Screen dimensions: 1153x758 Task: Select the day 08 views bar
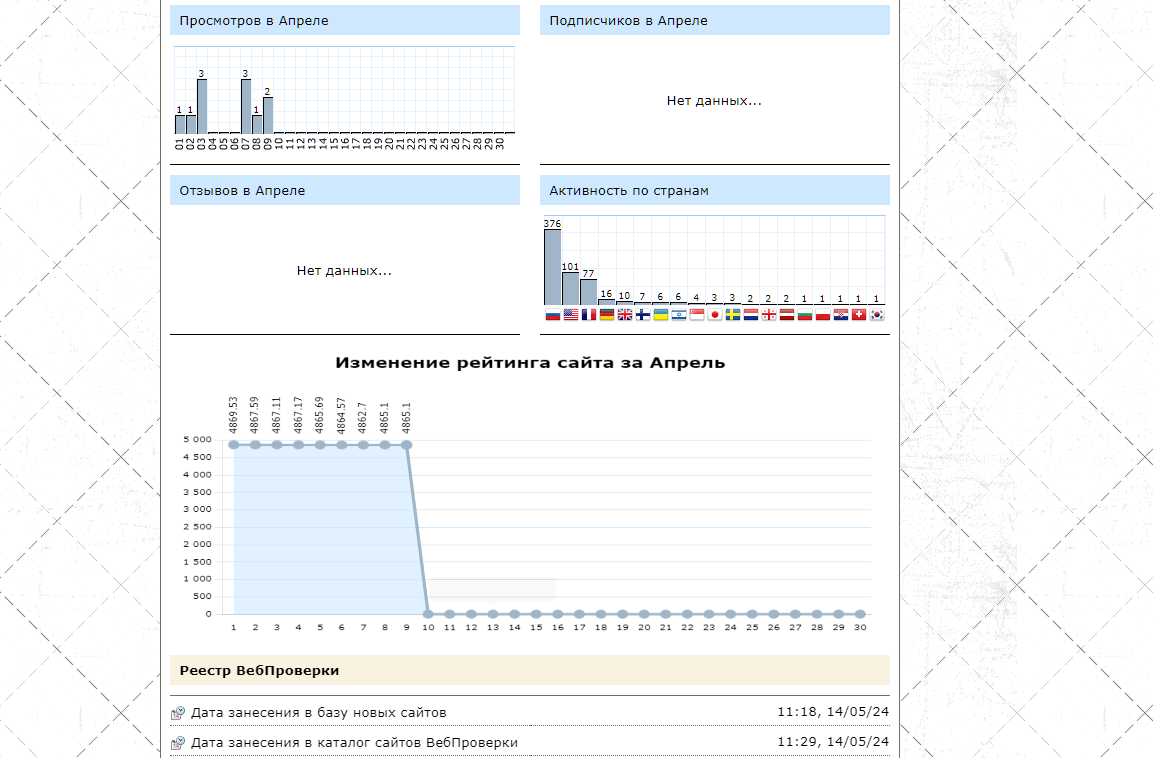click(257, 124)
